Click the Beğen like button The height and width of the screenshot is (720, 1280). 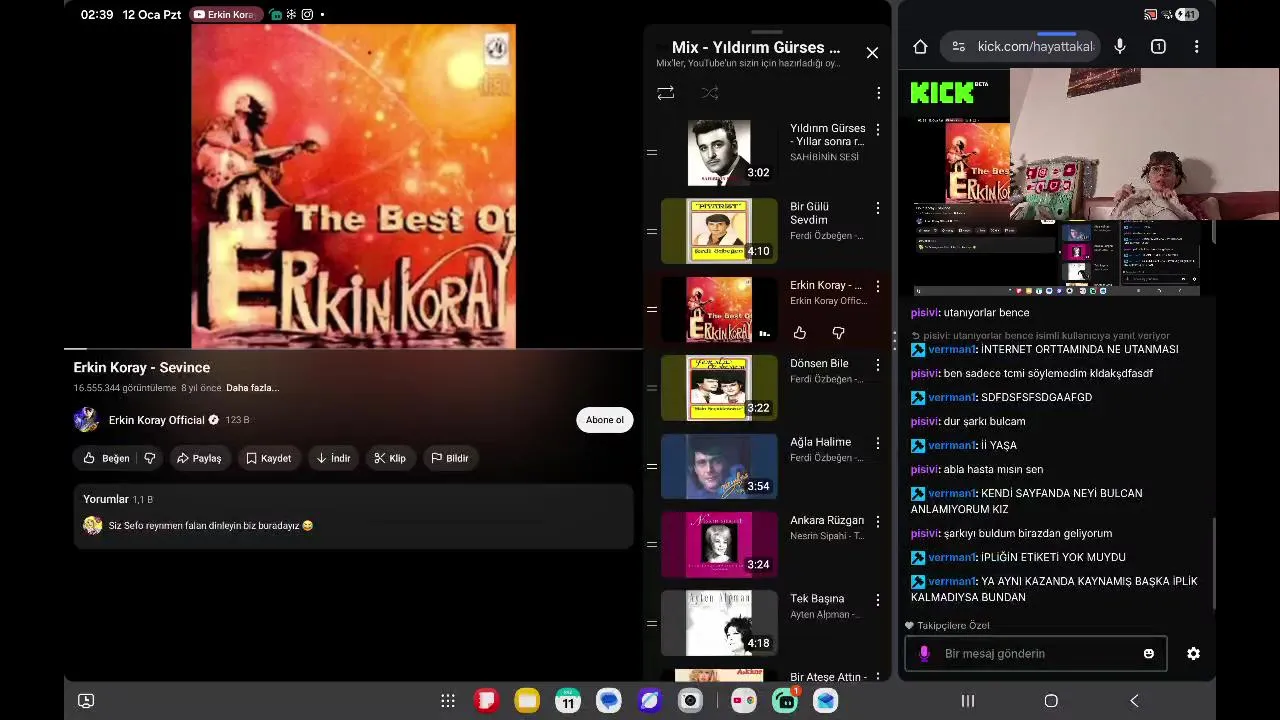[x=106, y=458]
